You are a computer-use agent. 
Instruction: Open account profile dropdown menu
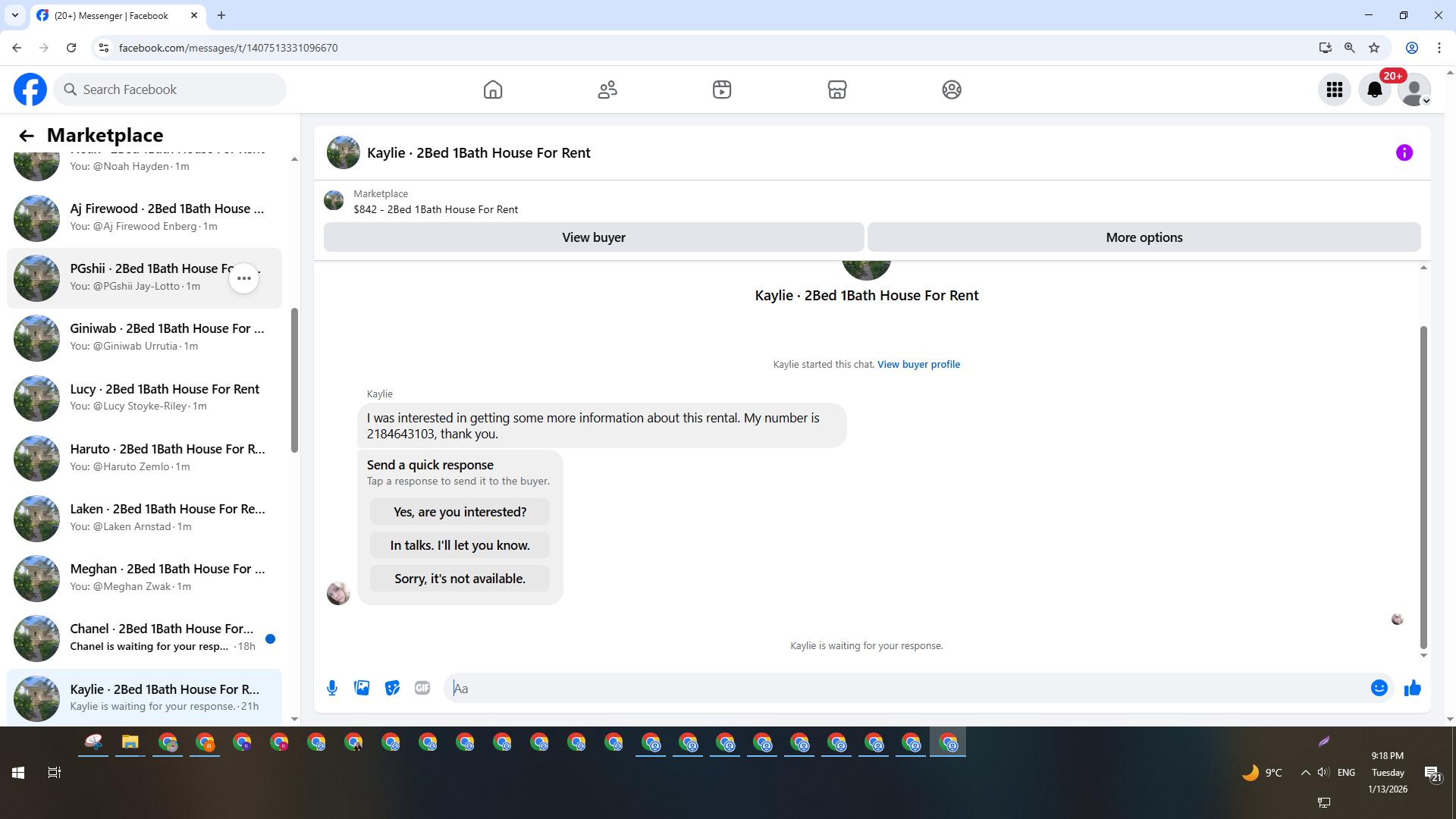1414,89
